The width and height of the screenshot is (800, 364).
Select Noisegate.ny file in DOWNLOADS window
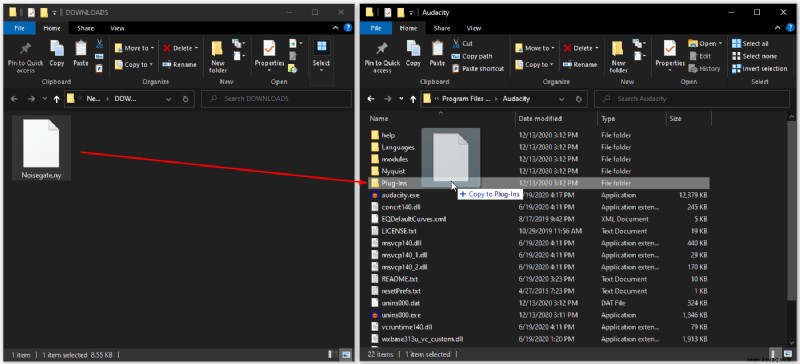point(41,148)
